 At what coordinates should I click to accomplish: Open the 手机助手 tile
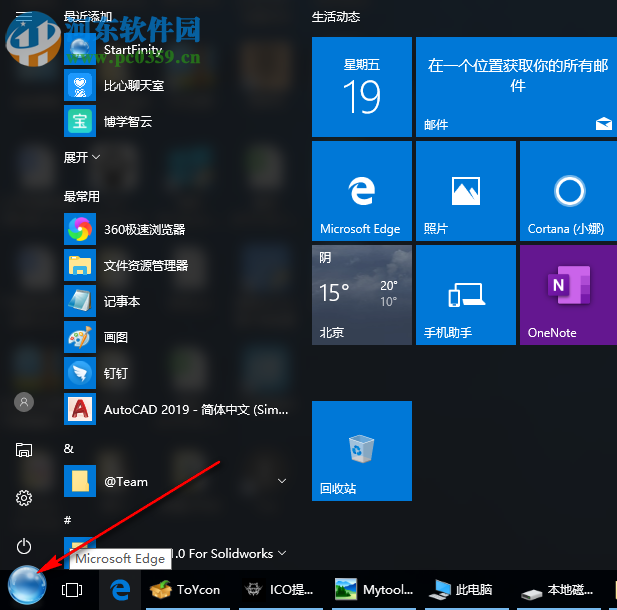pyautogui.click(x=466, y=295)
